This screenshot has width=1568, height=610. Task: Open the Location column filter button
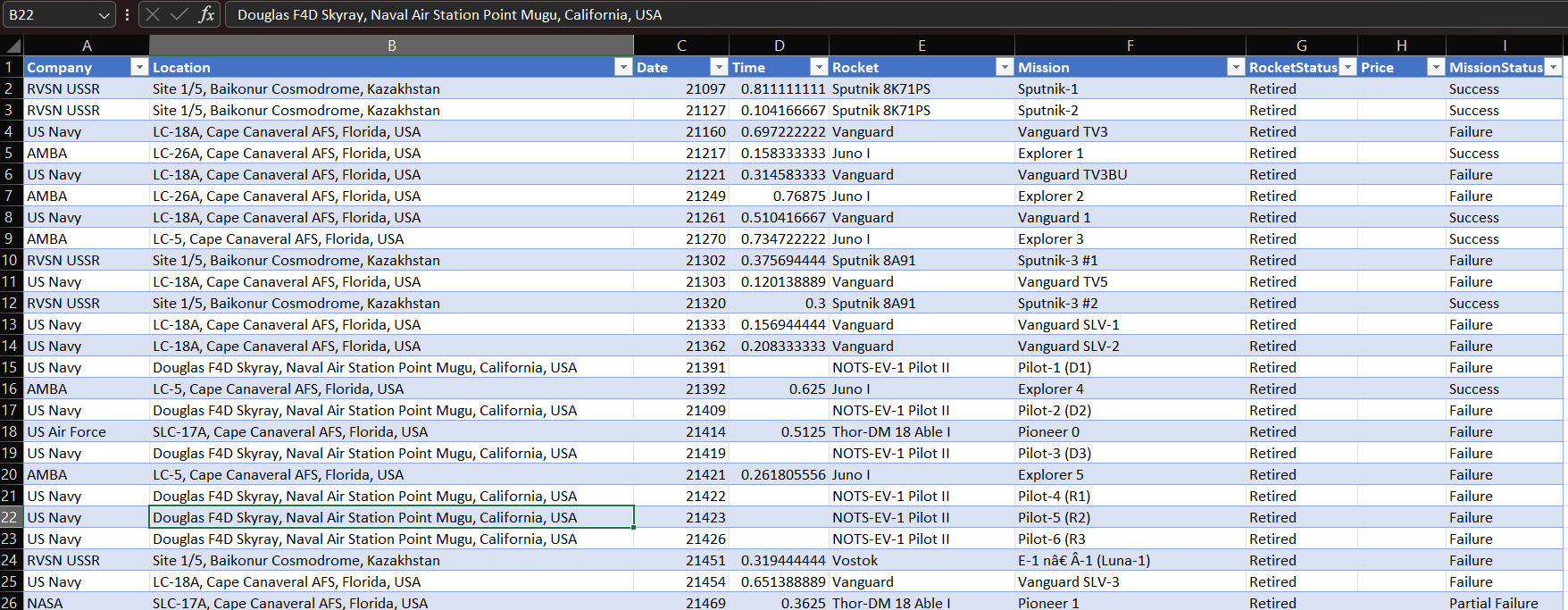click(623, 67)
